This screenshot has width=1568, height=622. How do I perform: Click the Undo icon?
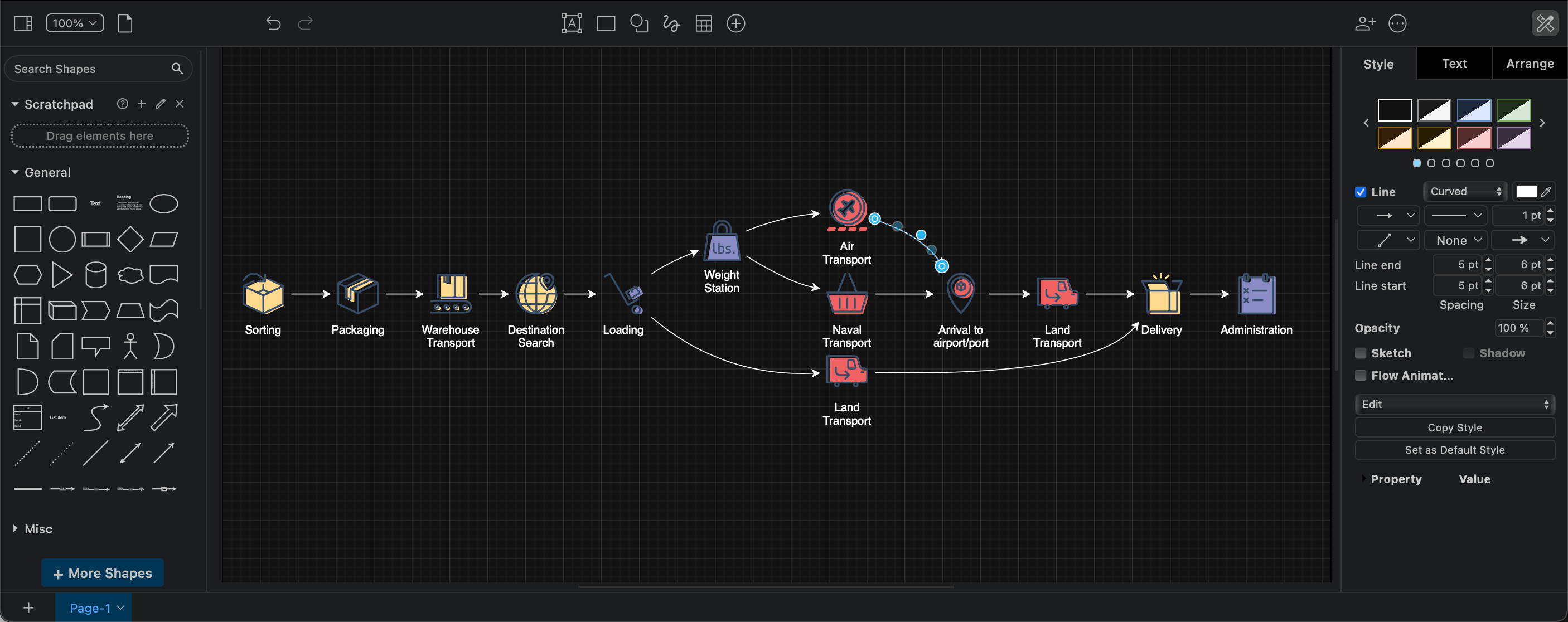pos(273,23)
